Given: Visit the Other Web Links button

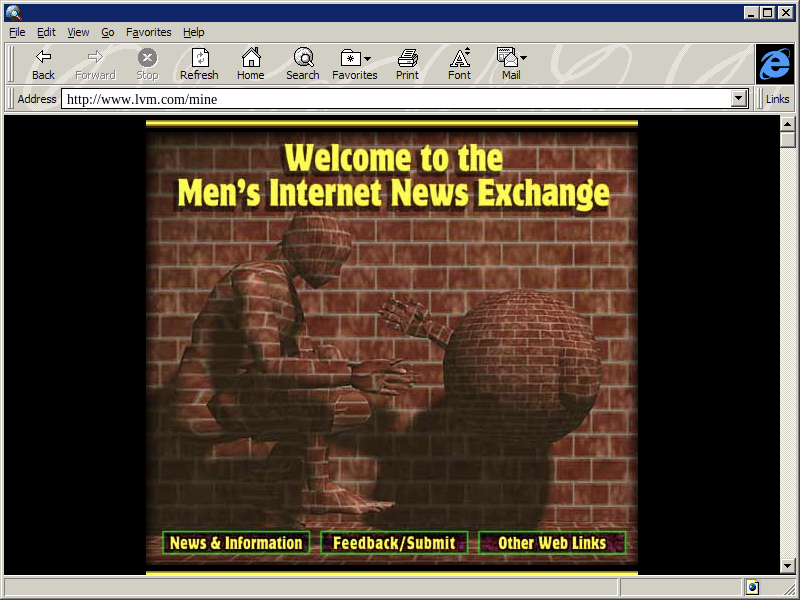Looking at the screenshot, I should (552, 543).
